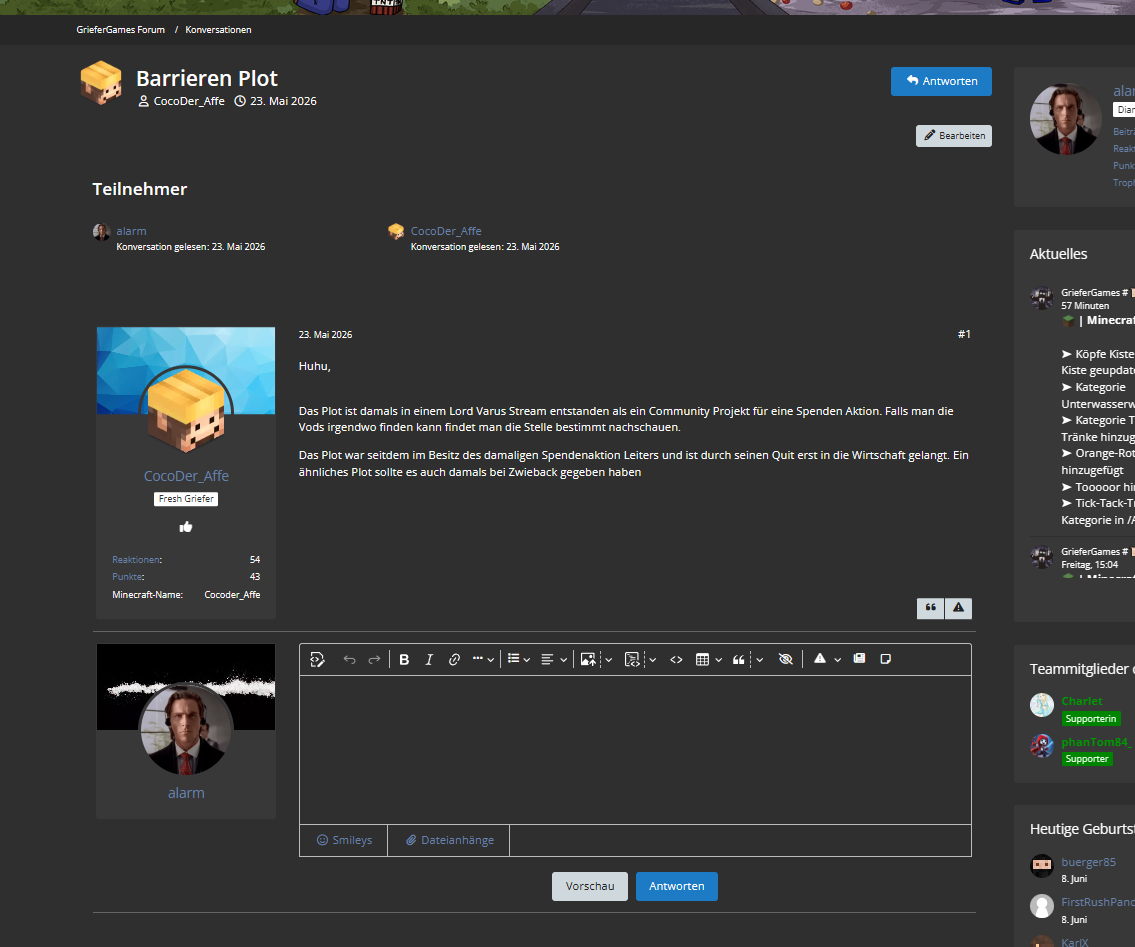Viewport: 1135px width, 947px height.
Task: Toggle italic formatting in the editor
Action: coord(429,660)
